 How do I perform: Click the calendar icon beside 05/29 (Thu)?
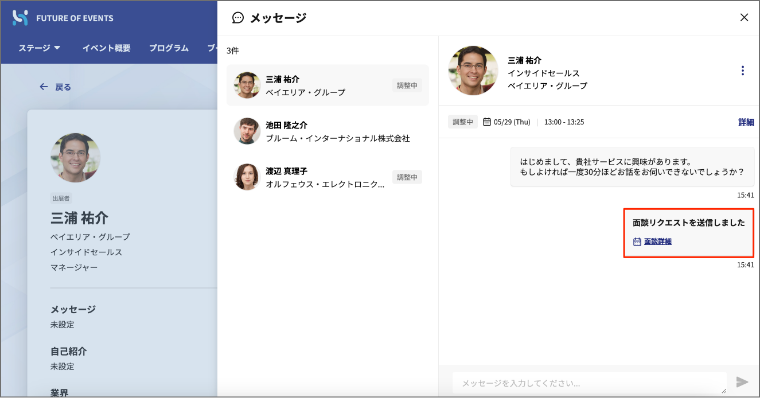(487, 122)
